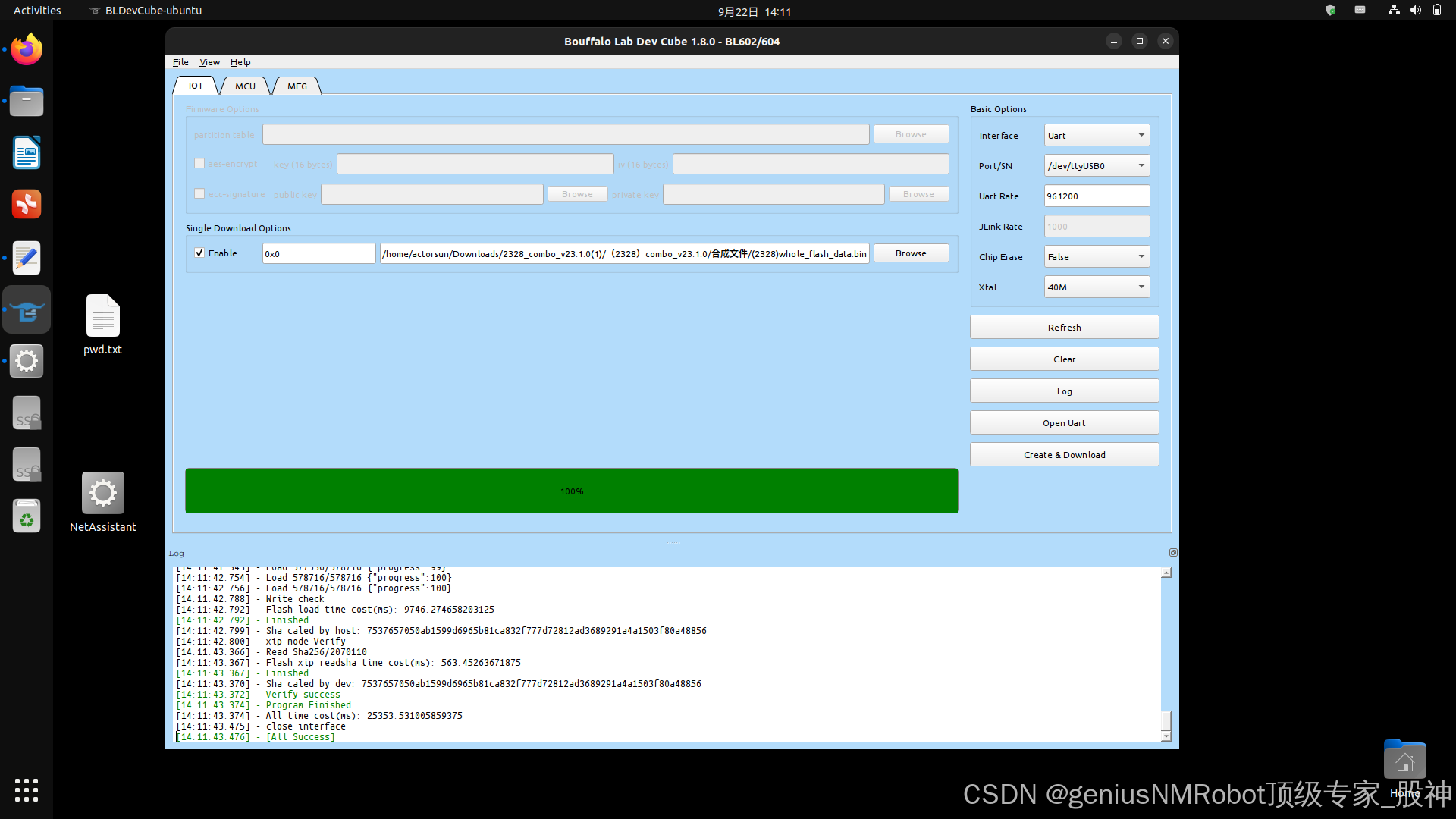Screen dimensions: 1456x819
Task: Undock the Log panel float icon
Action: pyautogui.click(x=1172, y=553)
